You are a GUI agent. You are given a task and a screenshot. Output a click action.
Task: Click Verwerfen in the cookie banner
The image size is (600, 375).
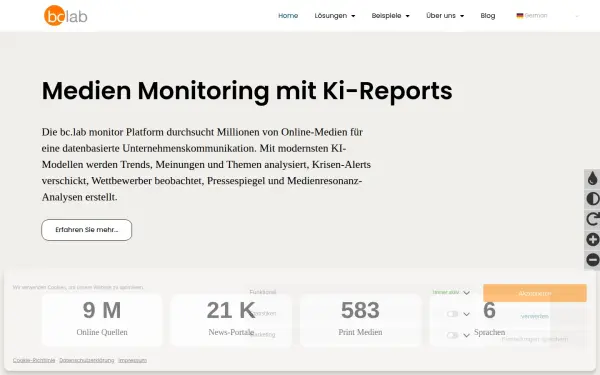pos(535,316)
